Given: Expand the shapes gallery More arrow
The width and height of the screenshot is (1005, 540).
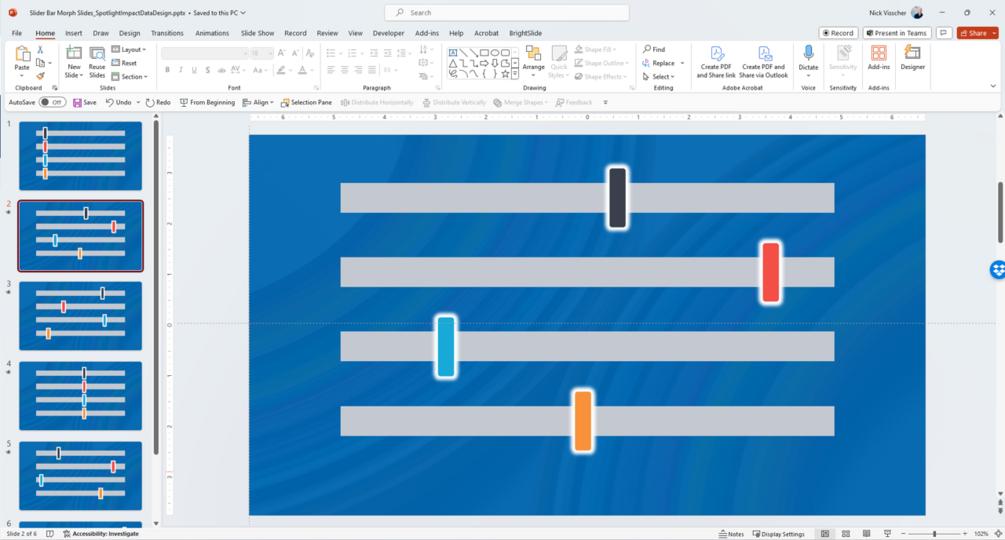Looking at the screenshot, I should coord(515,74).
